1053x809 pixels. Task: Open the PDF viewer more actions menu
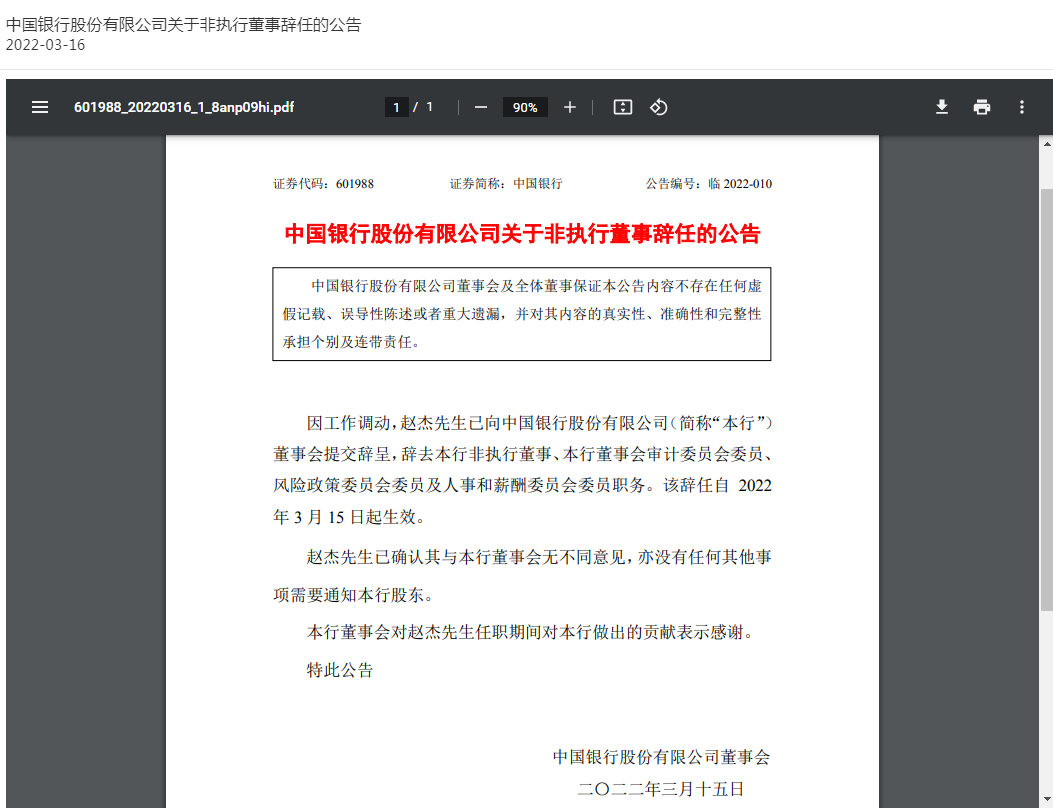click(1021, 107)
